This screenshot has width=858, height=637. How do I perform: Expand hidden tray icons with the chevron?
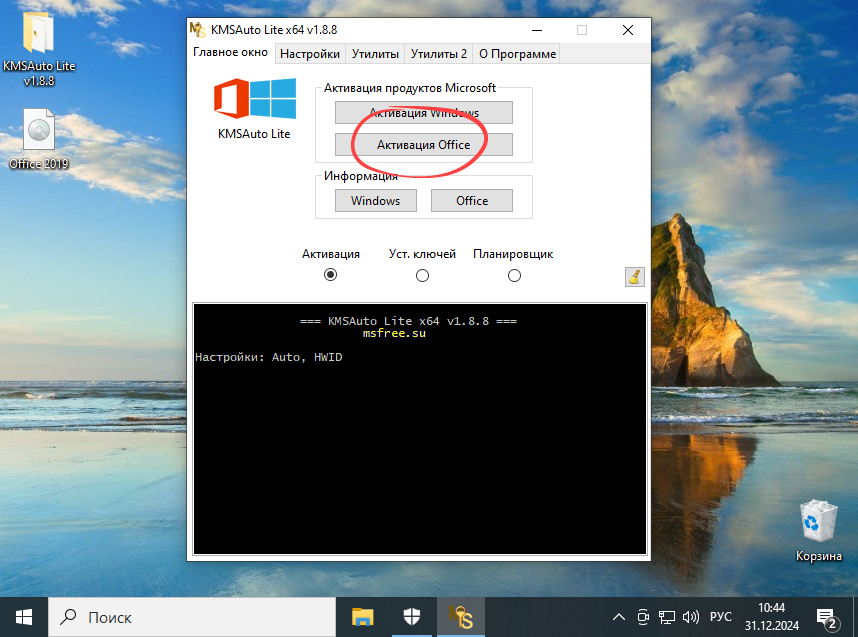(x=618, y=617)
